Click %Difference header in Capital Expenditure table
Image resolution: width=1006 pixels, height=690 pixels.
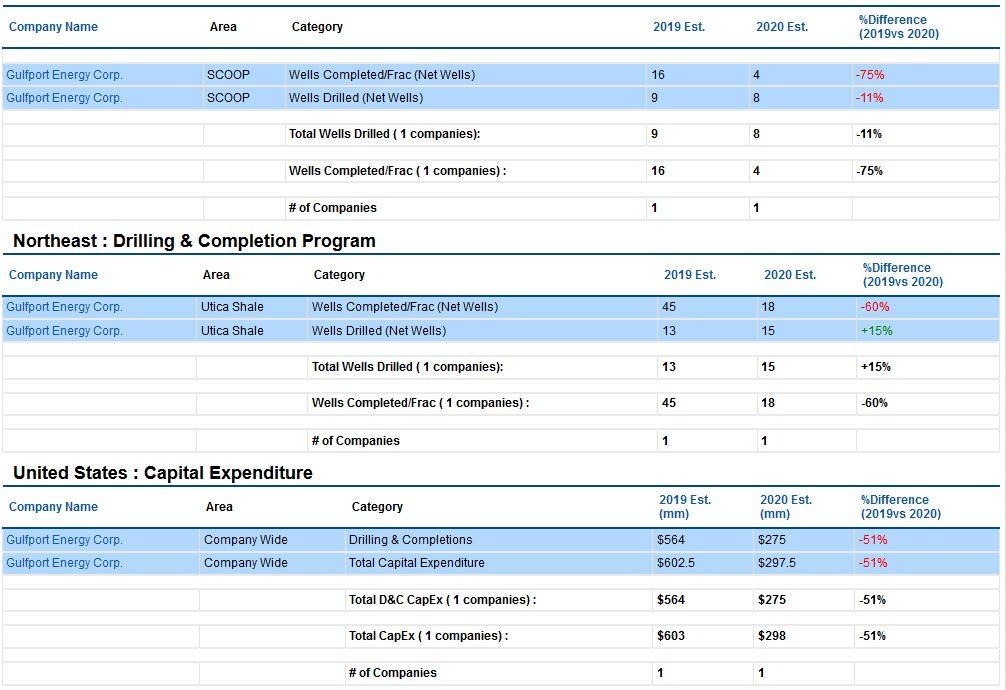pos(901,507)
